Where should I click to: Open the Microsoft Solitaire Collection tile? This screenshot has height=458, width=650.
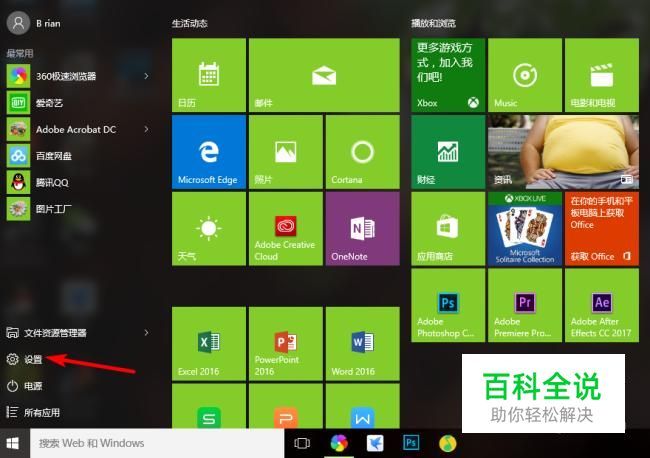coord(525,228)
